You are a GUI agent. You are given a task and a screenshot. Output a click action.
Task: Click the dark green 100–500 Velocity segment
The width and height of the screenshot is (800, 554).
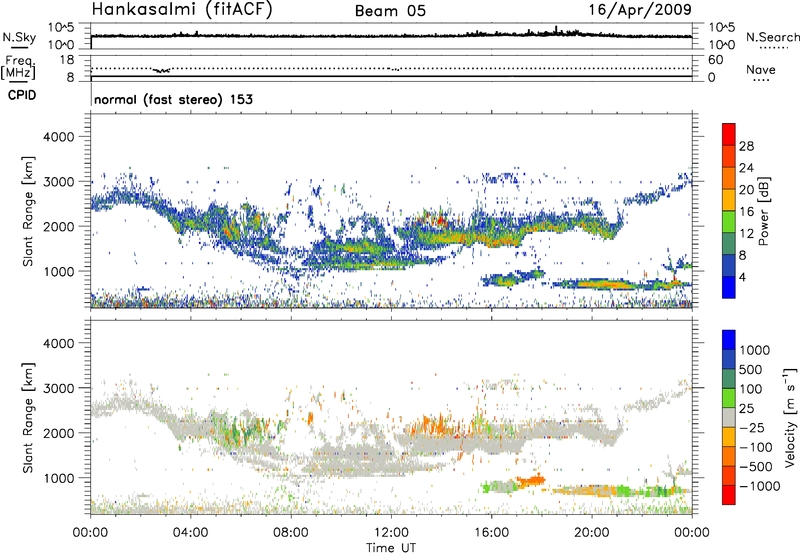(x=729, y=379)
